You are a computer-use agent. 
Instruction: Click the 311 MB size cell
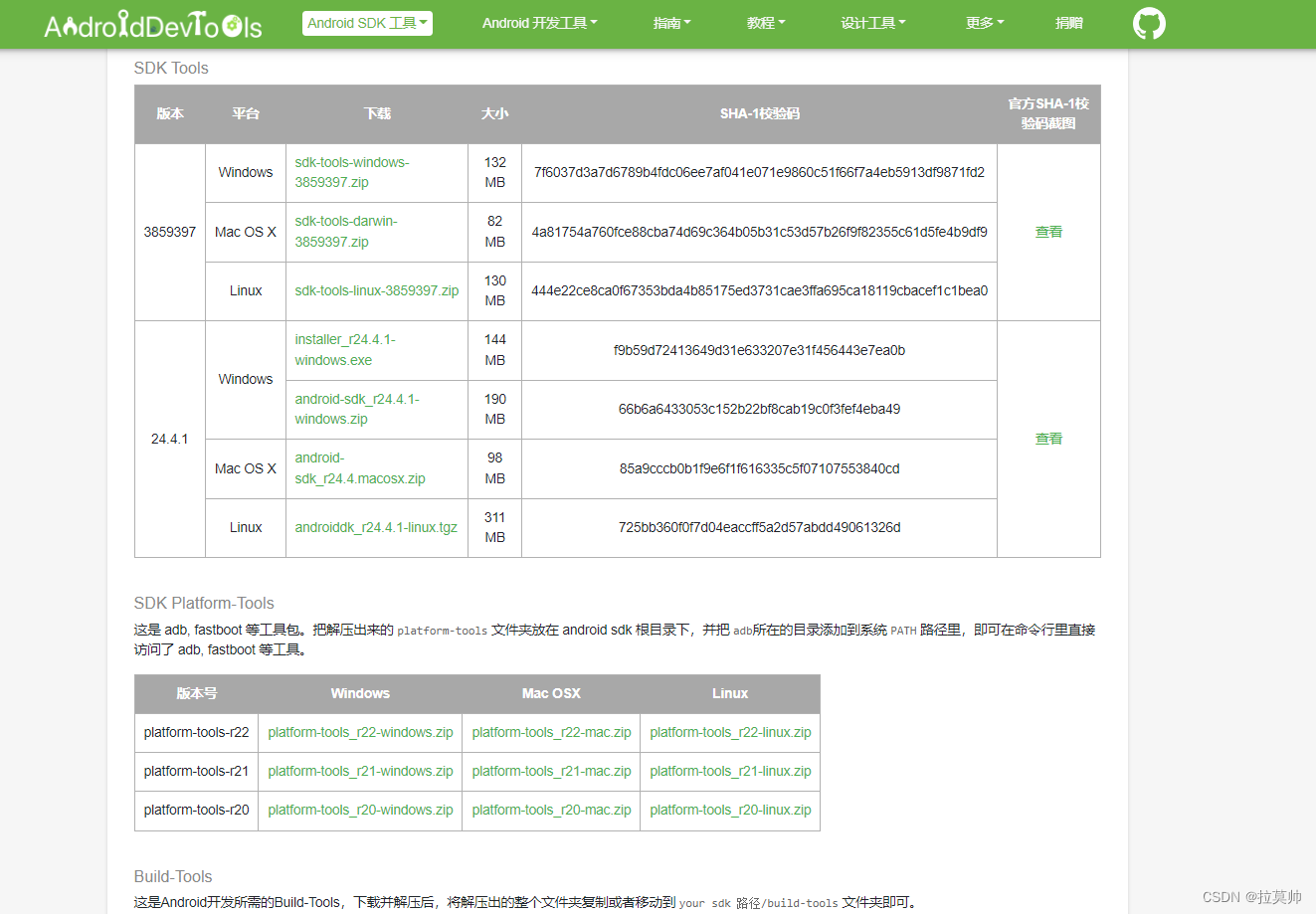(x=494, y=527)
